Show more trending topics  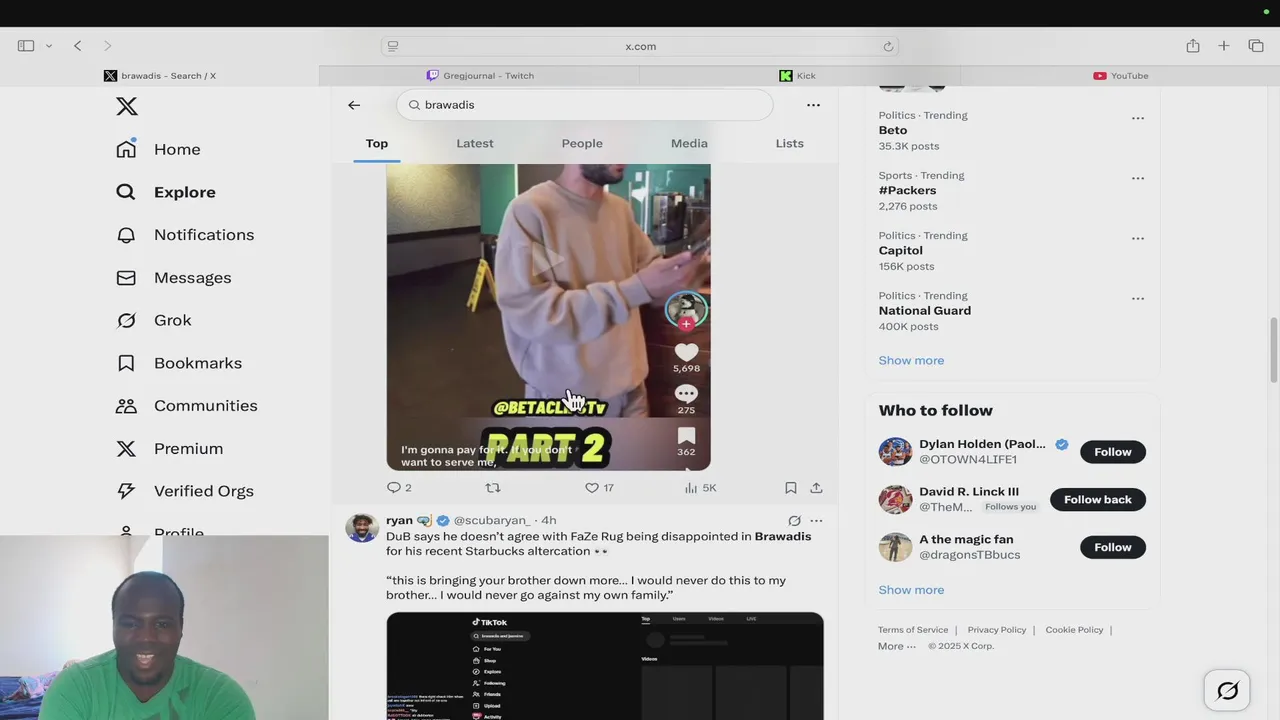[911, 360]
